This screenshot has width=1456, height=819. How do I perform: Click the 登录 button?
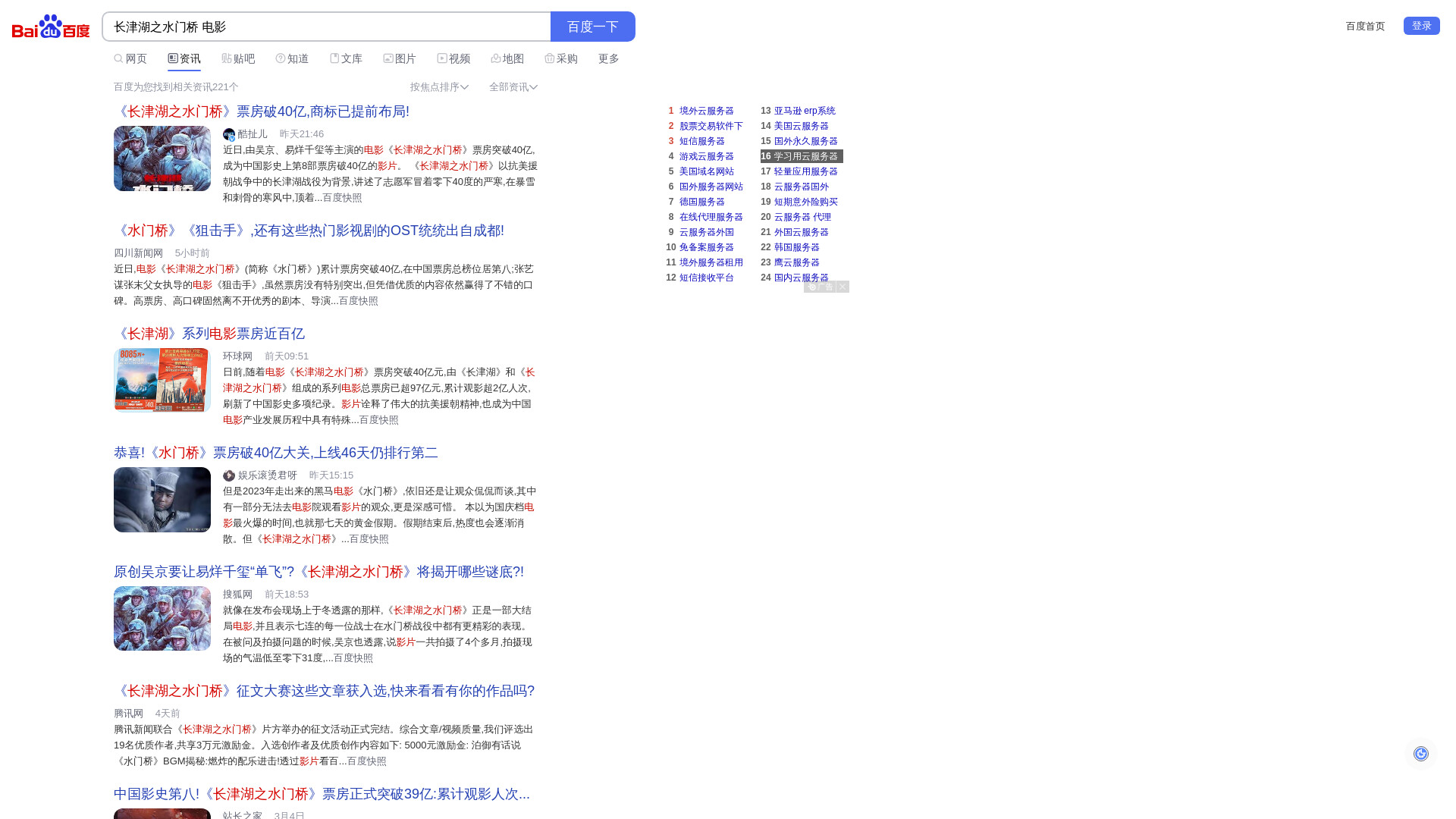coord(1422,26)
